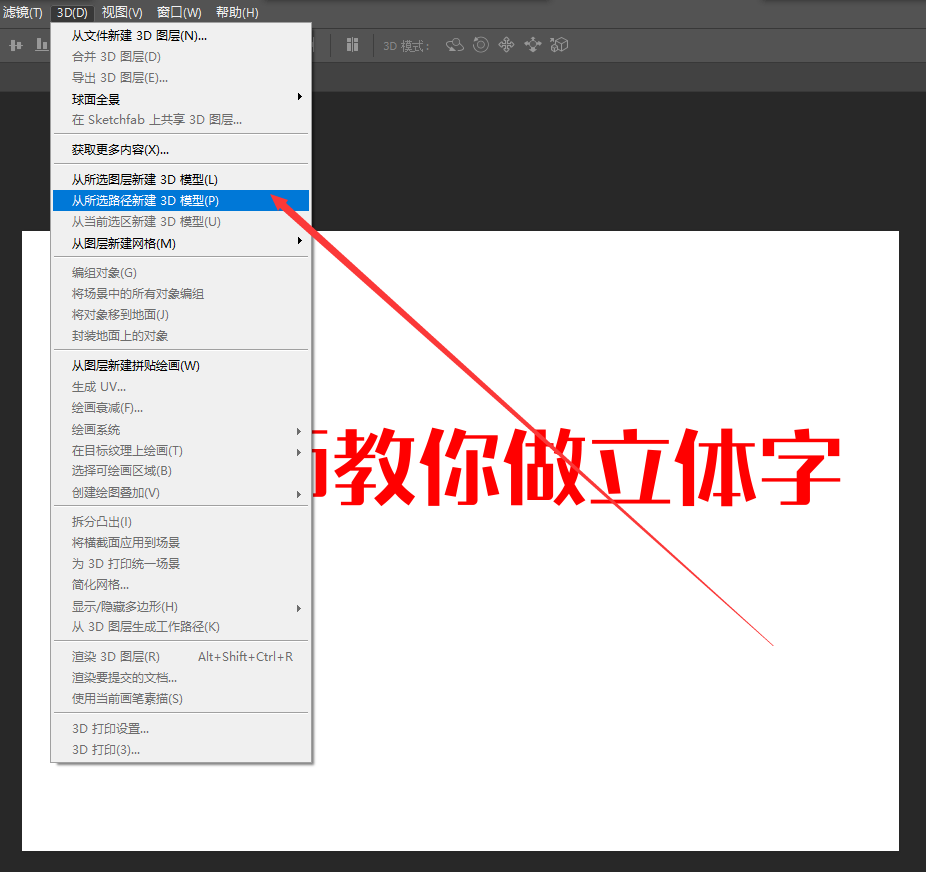Choose 生成 UV...
This screenshot has height=872, width=926.
(181, 387)
